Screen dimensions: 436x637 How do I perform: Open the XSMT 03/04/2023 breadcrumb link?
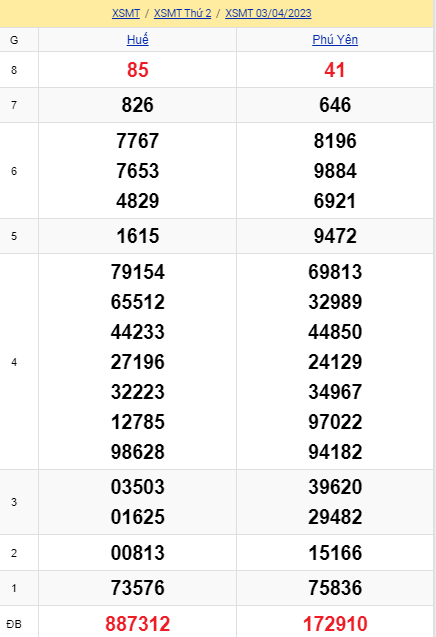(268, 13)
